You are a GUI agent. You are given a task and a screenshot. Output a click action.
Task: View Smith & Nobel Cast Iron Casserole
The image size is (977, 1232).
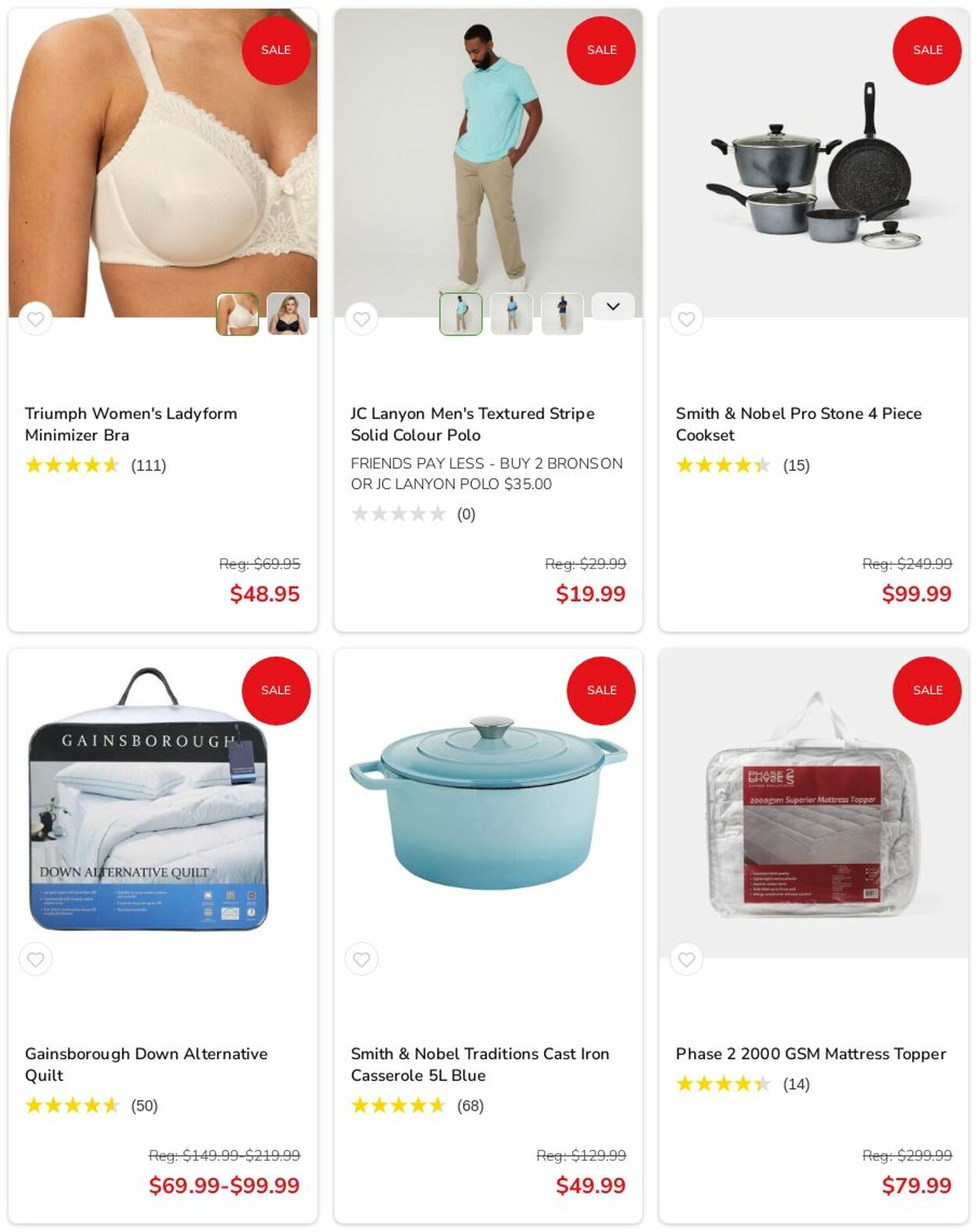click(x=480, y=1065)
